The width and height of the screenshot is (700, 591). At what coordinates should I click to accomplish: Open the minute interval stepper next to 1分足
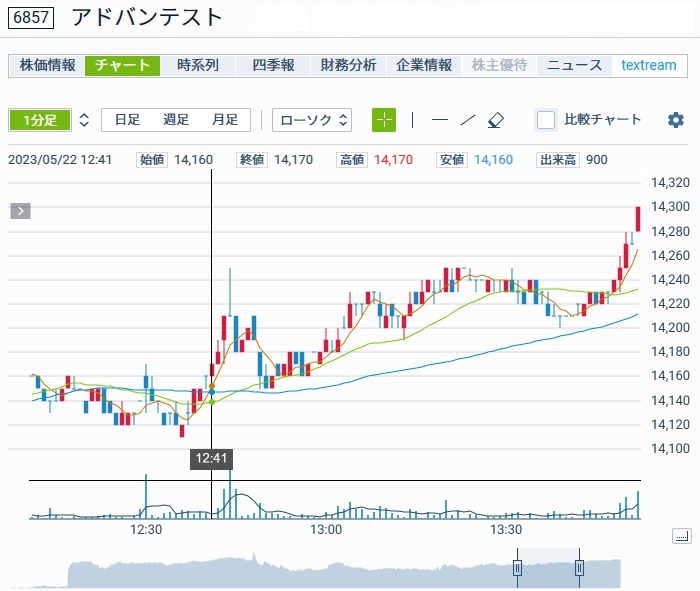(84, 120)
